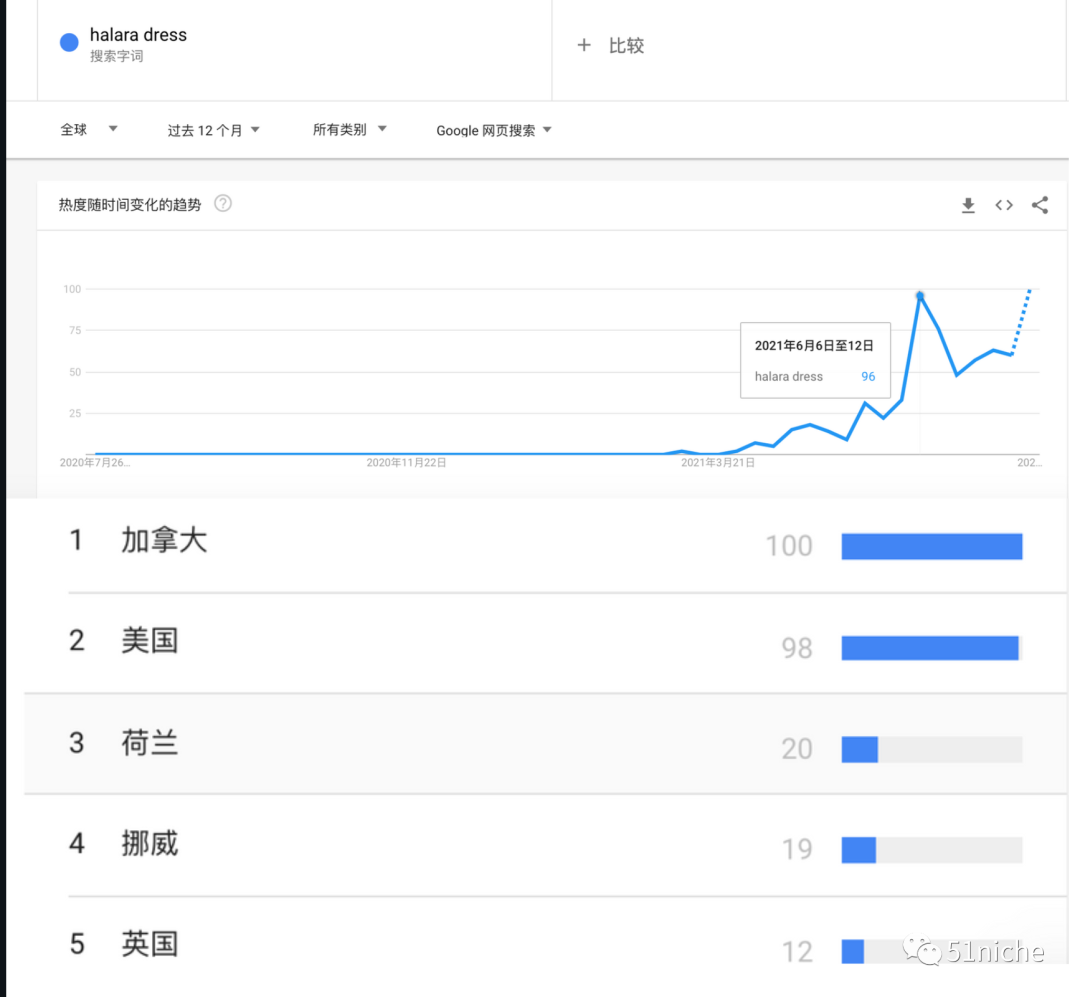Image resolution: width=1080 pixels, height=997 pixels.
Task: Select 加拿大 in the region ranking
Action: coord(165,540)
